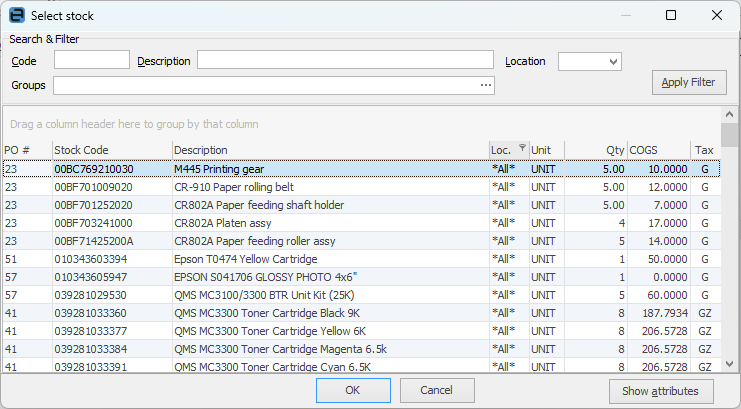
Task: Open the Loc. column filter icon
Action: point(521,149)
